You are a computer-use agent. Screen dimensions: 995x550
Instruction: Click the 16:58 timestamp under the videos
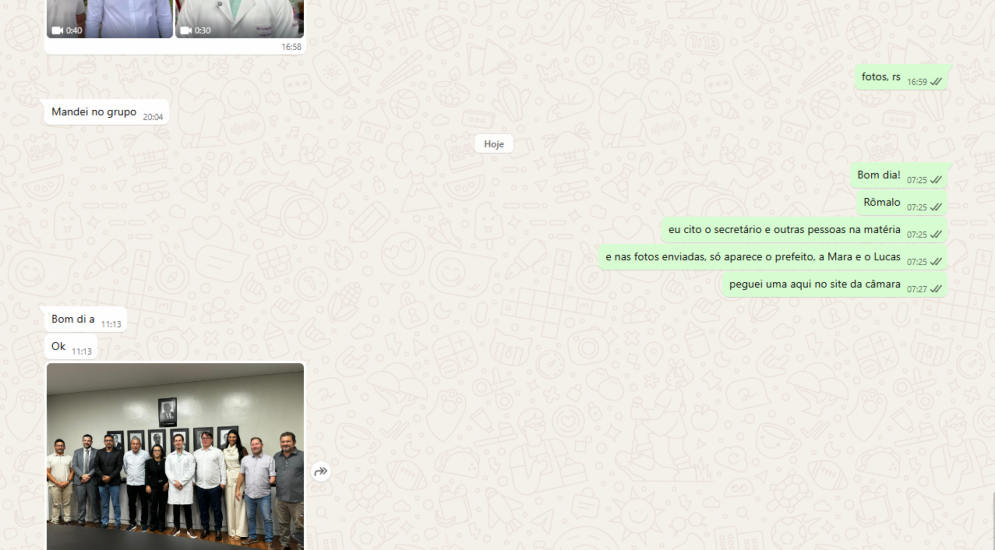[x=291, y=47]
